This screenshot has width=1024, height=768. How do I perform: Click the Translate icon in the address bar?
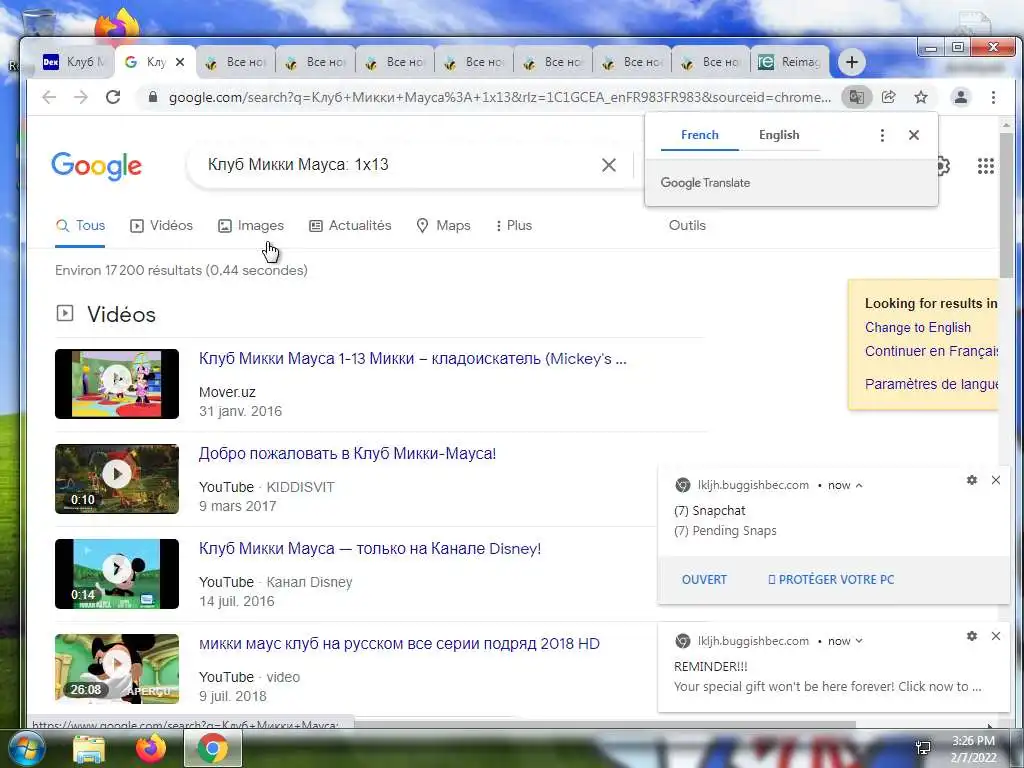click(856, 97)
